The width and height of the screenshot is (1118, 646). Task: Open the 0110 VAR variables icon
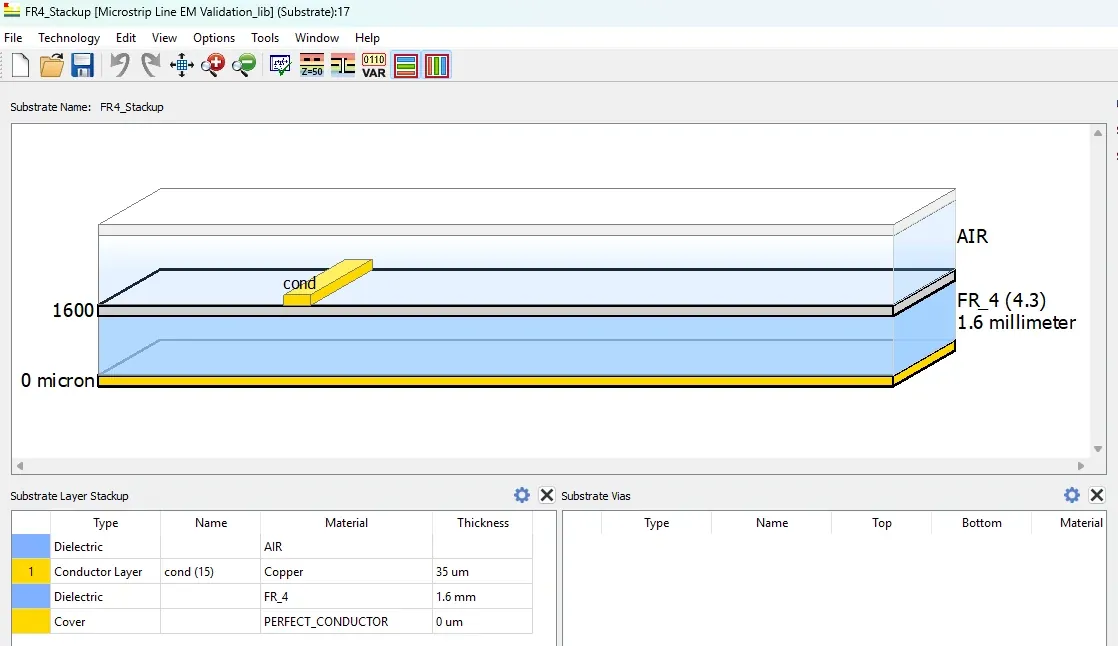tap(374, 66)
